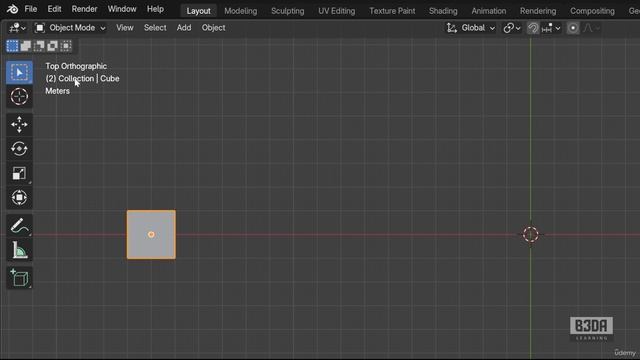Activate the Scale tool
640x360 pixels.
19,173
